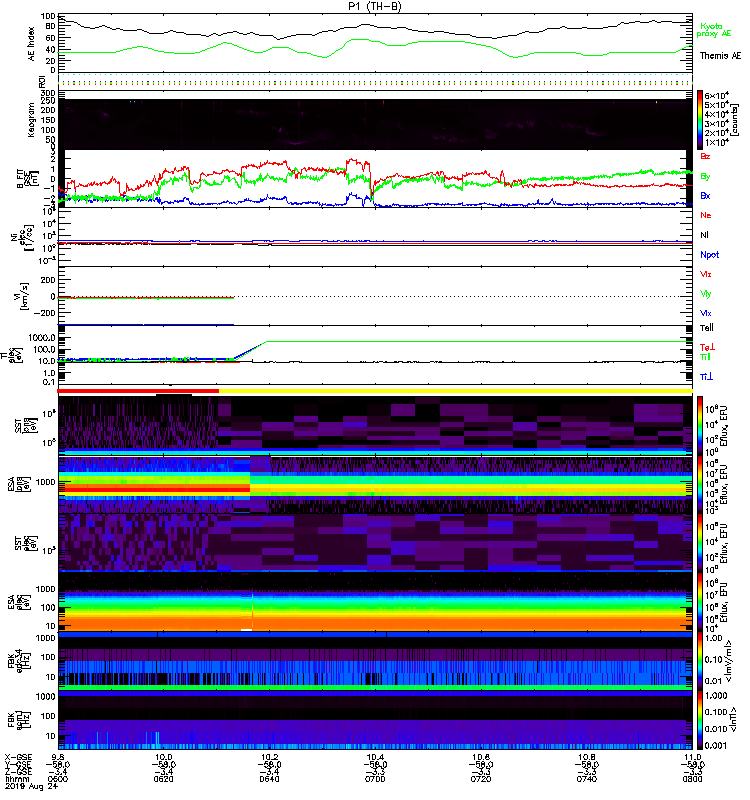Click the blue Npot legend label
750x800 pixels.
click(710, 255)
